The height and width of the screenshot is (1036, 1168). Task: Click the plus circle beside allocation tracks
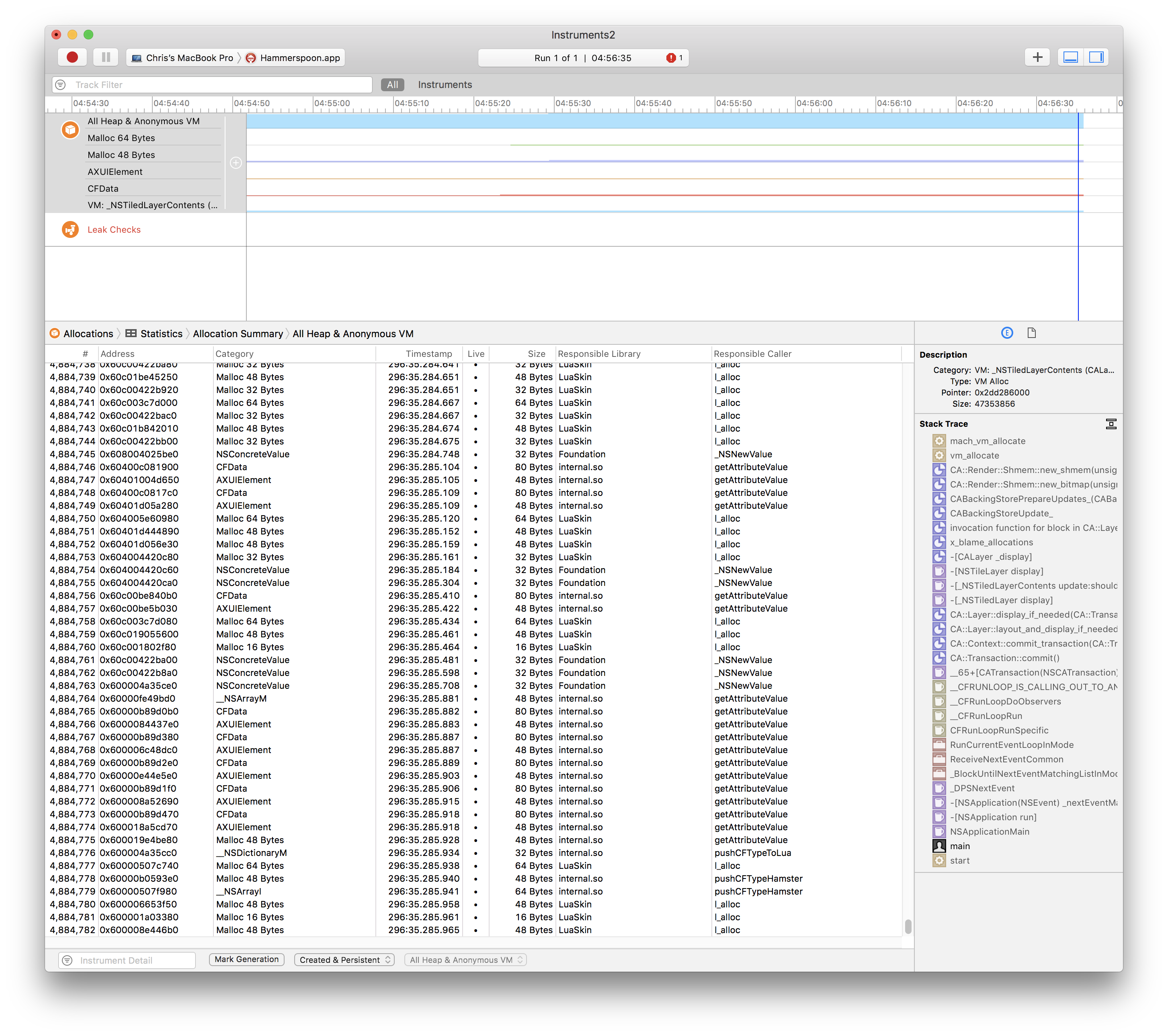(x=236, y=162)
